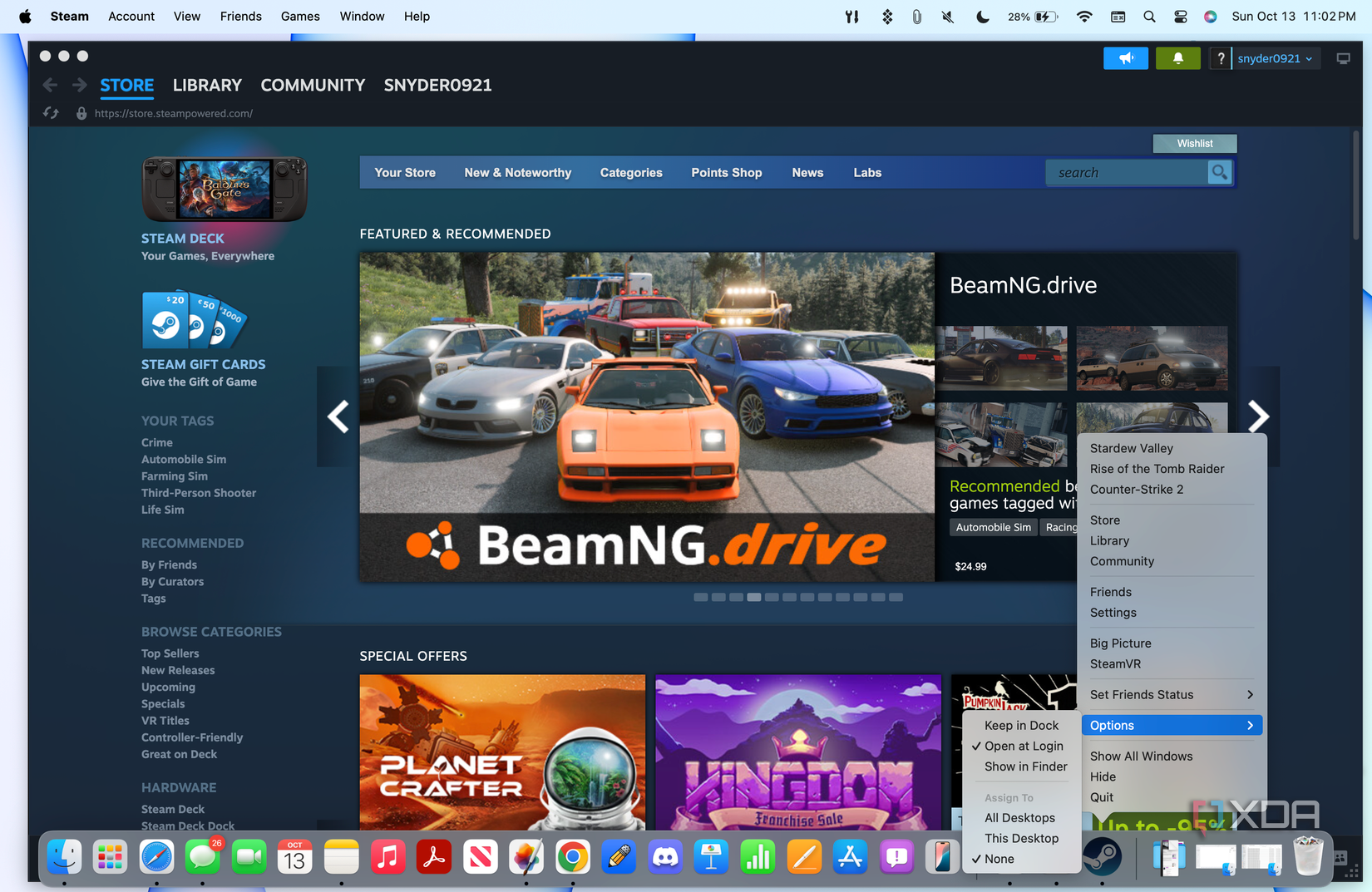Switch to the LIBRARY tab
This screenshot has height=892, width=1372.
tap(207, 85)
